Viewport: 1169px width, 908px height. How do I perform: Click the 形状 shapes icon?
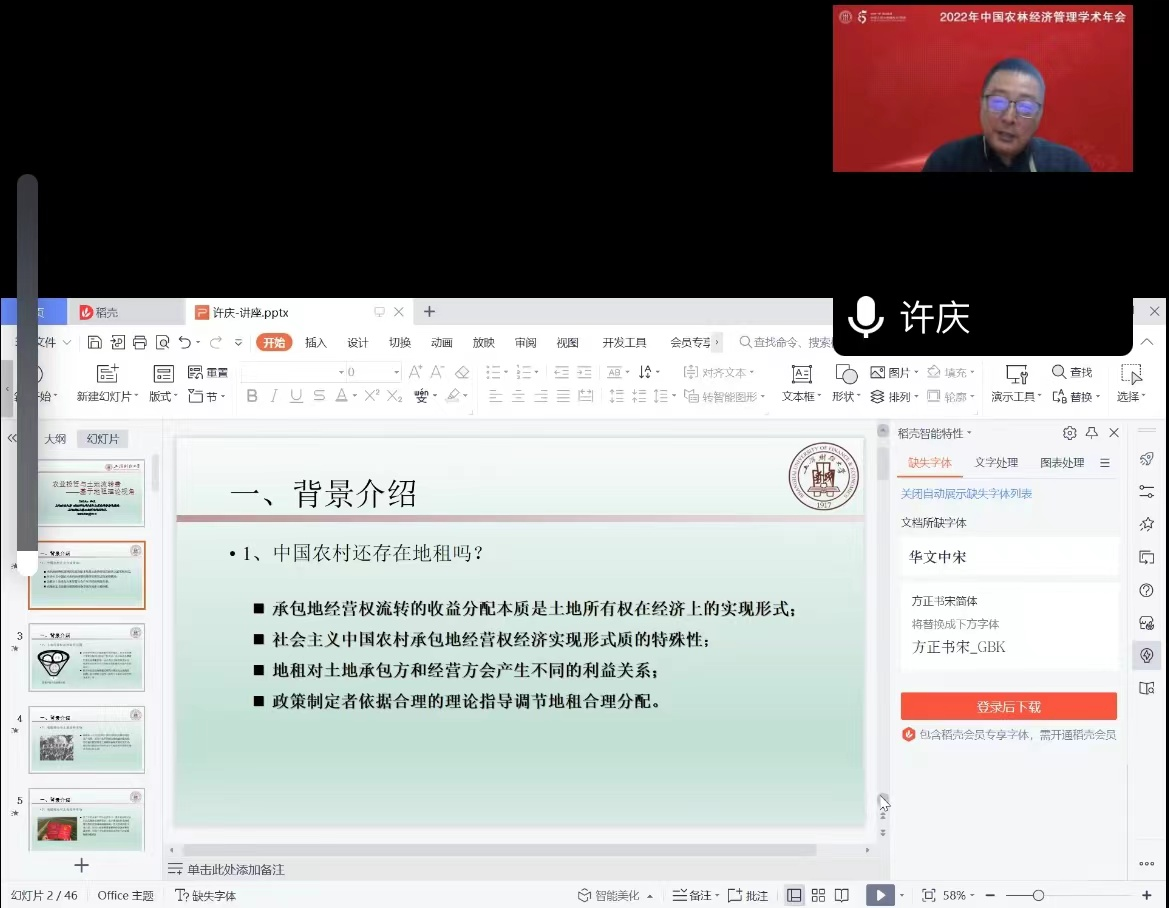(x=846, y=374)
